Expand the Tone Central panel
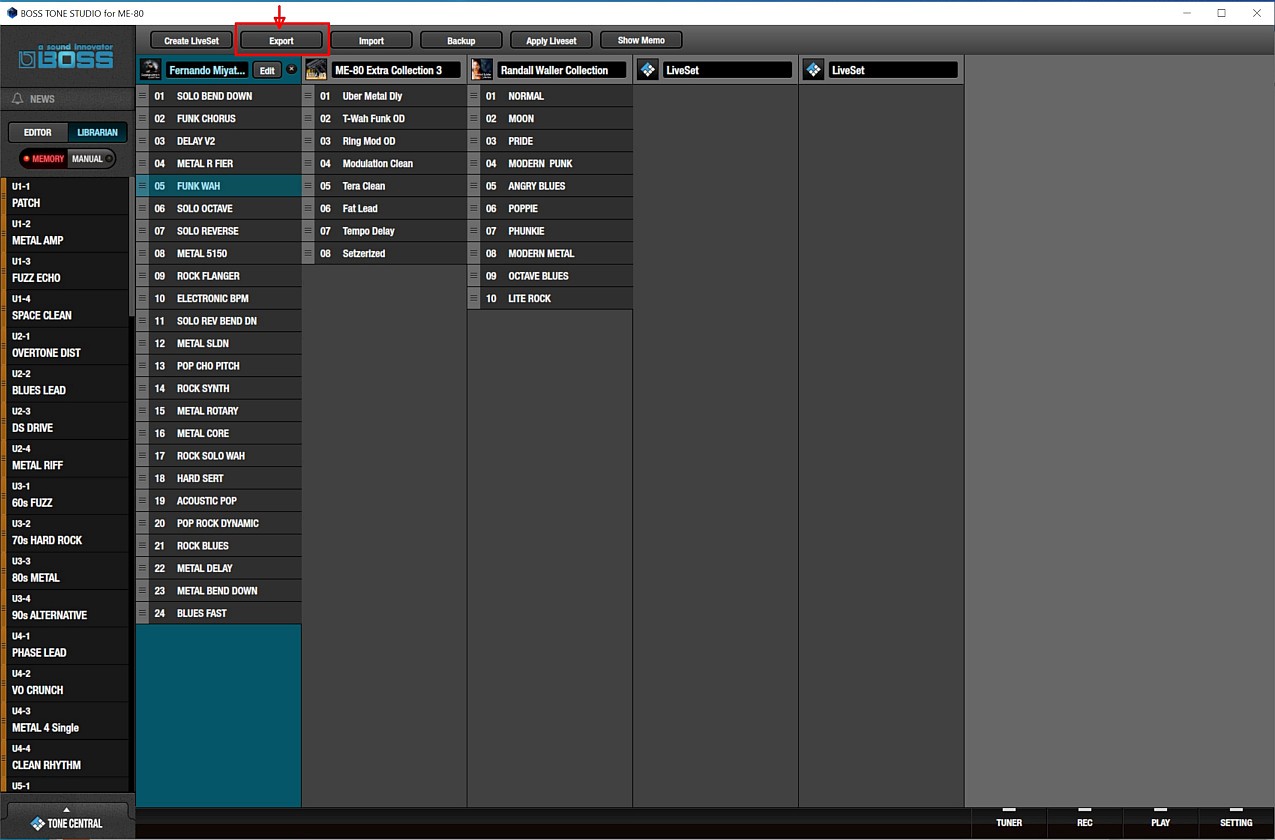 pyautogui.click(x=66, y=819)
